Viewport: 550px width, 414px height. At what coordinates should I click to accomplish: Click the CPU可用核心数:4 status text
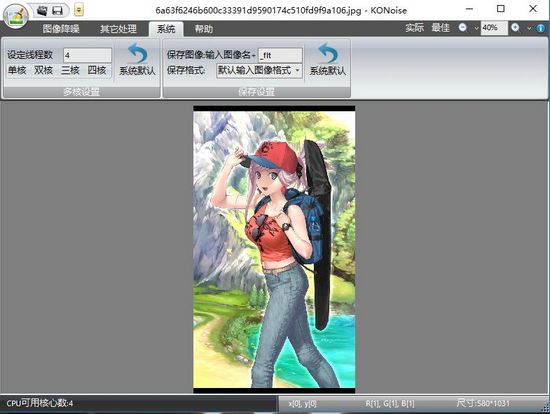tap(40, 403)
